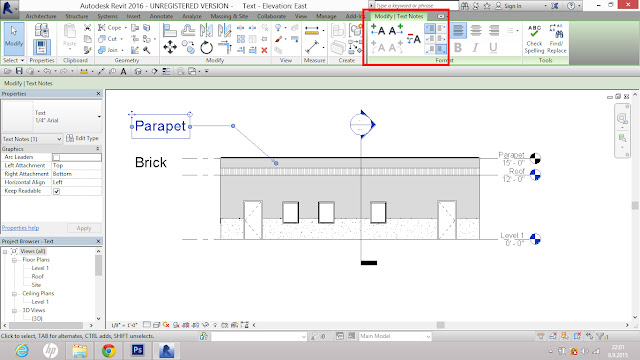The height and width of the screenshot is (360, 640).
Task: Select the Move tool in Modify panel
Action: 170,48
